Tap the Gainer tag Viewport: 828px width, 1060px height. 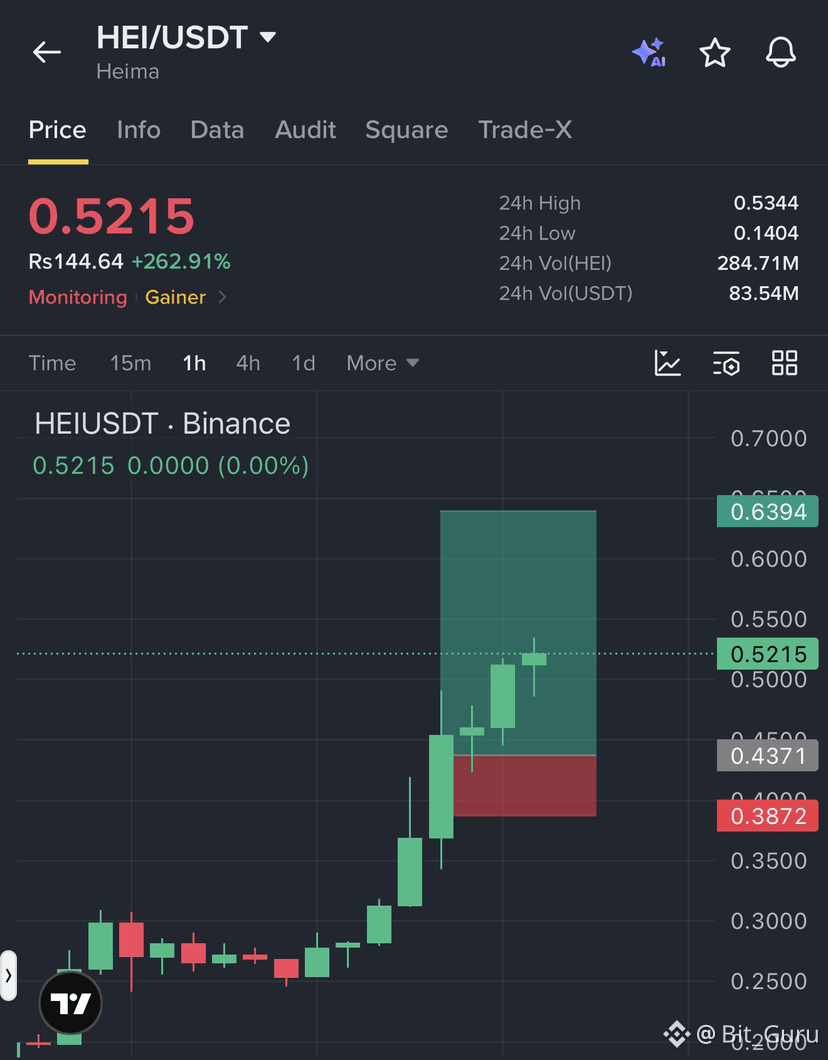(175, 297)
